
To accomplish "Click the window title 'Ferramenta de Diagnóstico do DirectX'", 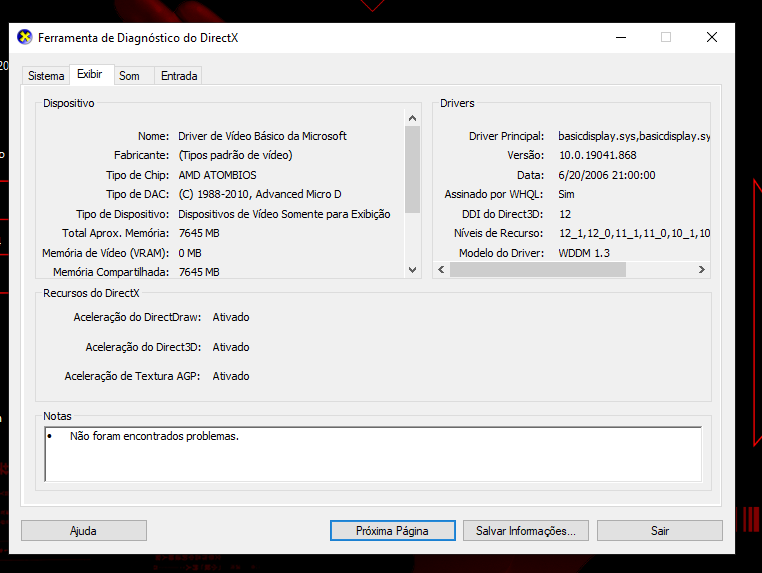I will (138, 38).
